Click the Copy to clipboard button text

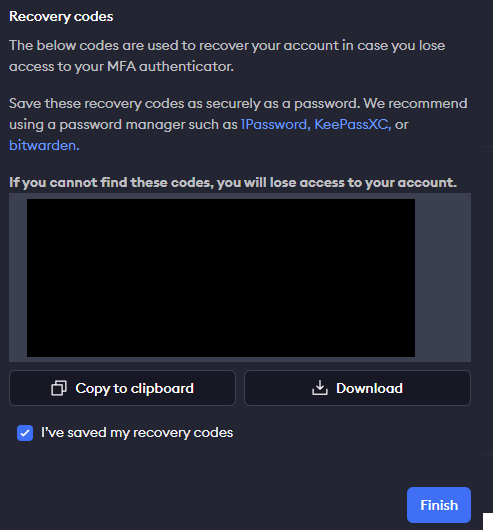point(134,388)
